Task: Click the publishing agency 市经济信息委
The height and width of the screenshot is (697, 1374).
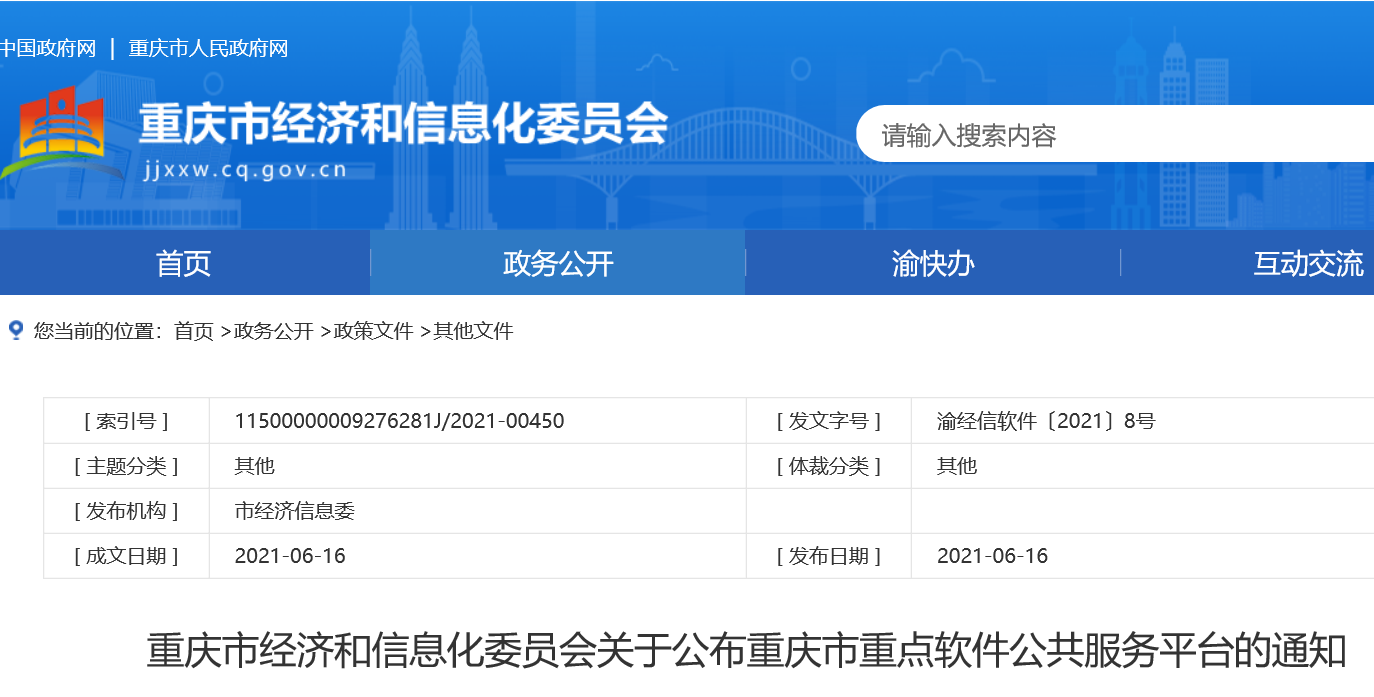Action: click(x=295, y=511)
